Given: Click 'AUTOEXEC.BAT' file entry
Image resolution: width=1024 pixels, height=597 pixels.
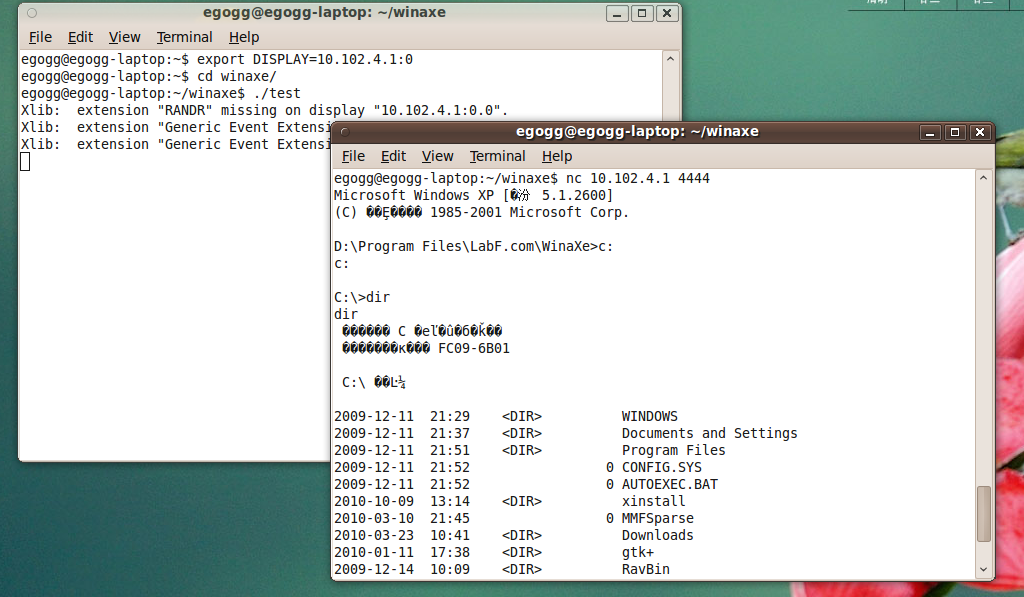Looking at the screenshot, I should point(669,484).
